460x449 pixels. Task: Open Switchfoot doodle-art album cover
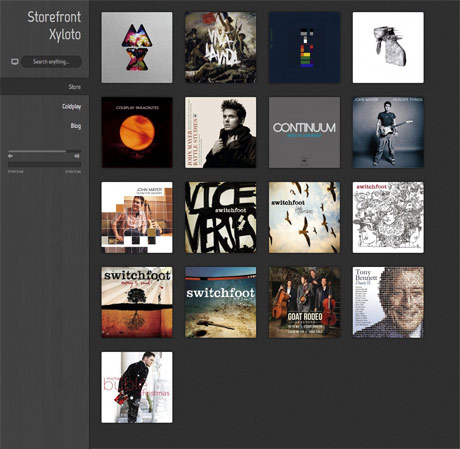pos(388,217)
